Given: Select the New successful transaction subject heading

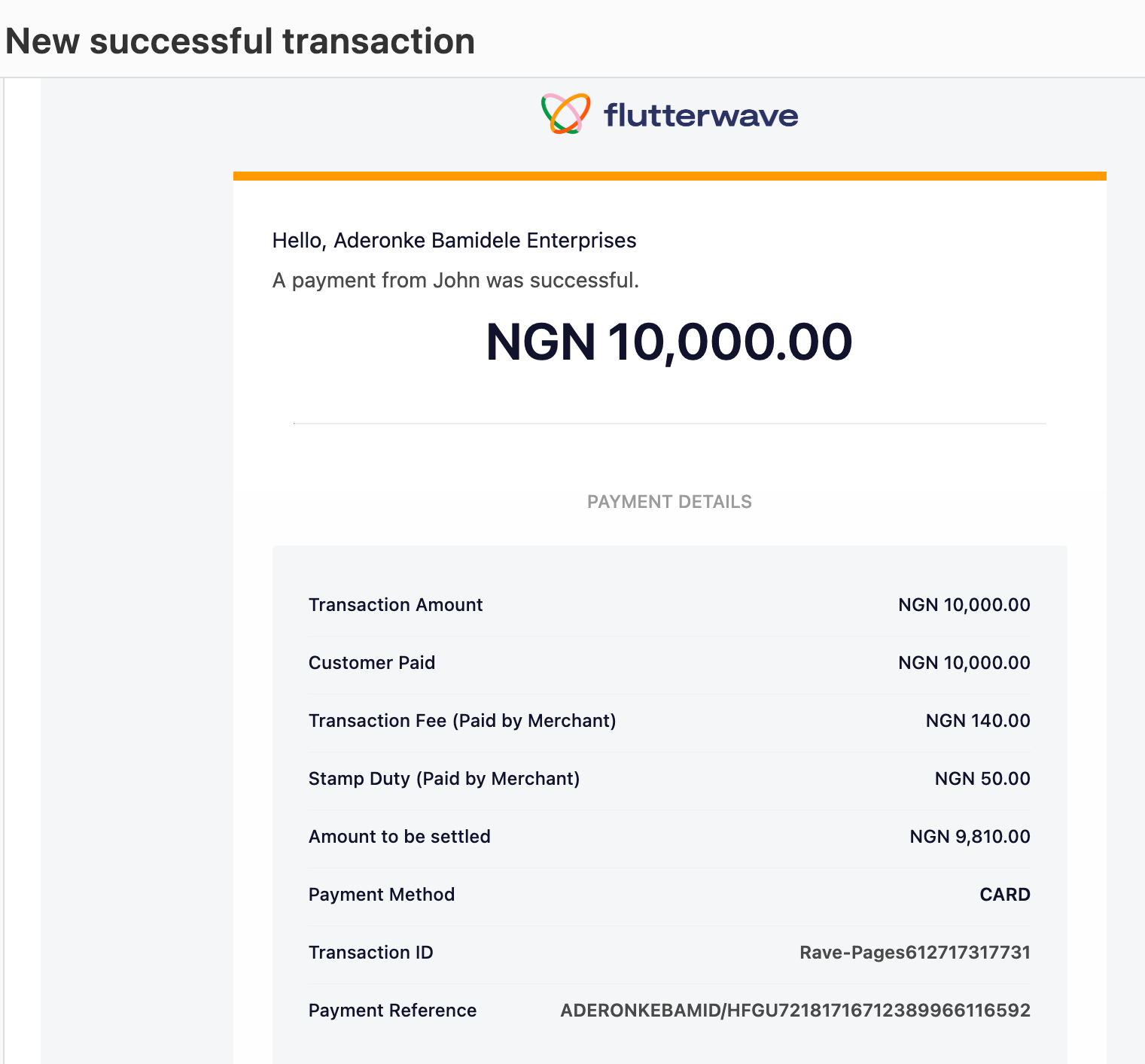Looking at the screenshot, I should click(240, 41).
